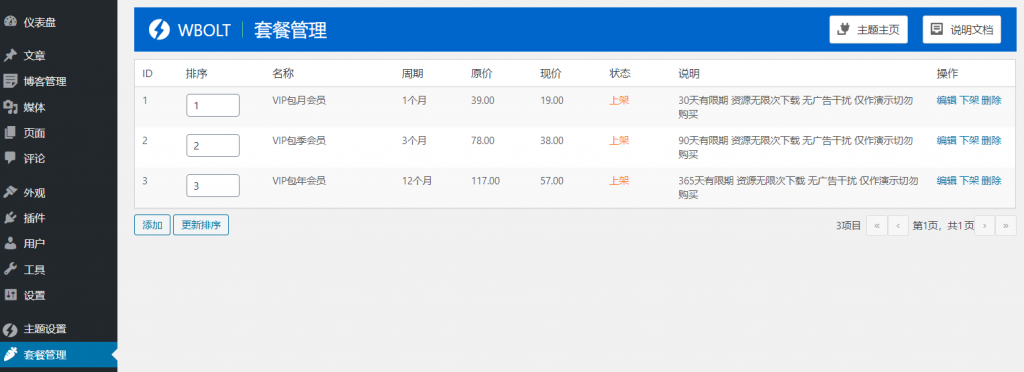This screenshot has height=372, width=1024.
Task: Click the 更新排序 button
Action: (201, 225)
